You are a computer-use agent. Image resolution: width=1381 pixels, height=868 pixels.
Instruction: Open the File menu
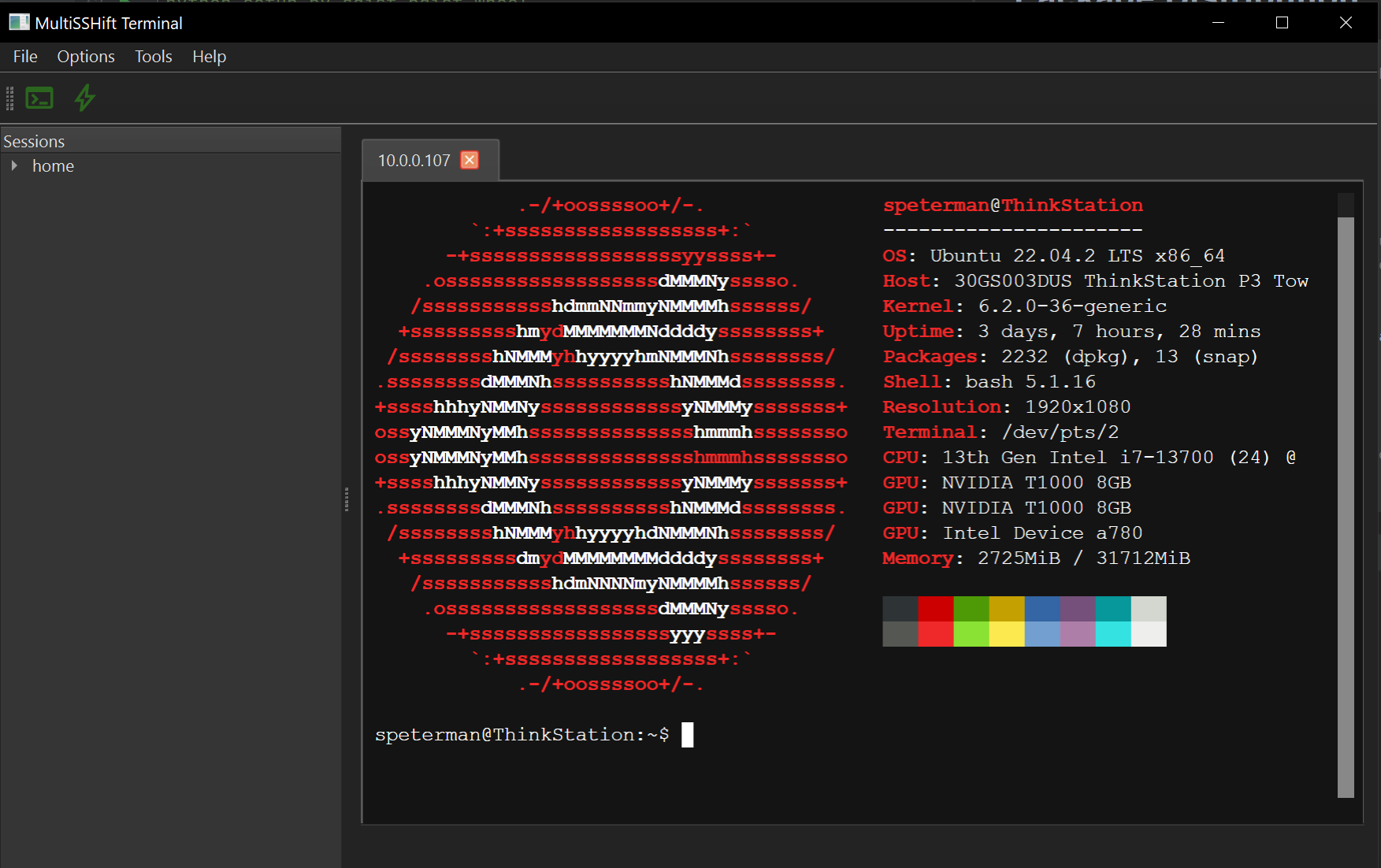tap(25, 57)
